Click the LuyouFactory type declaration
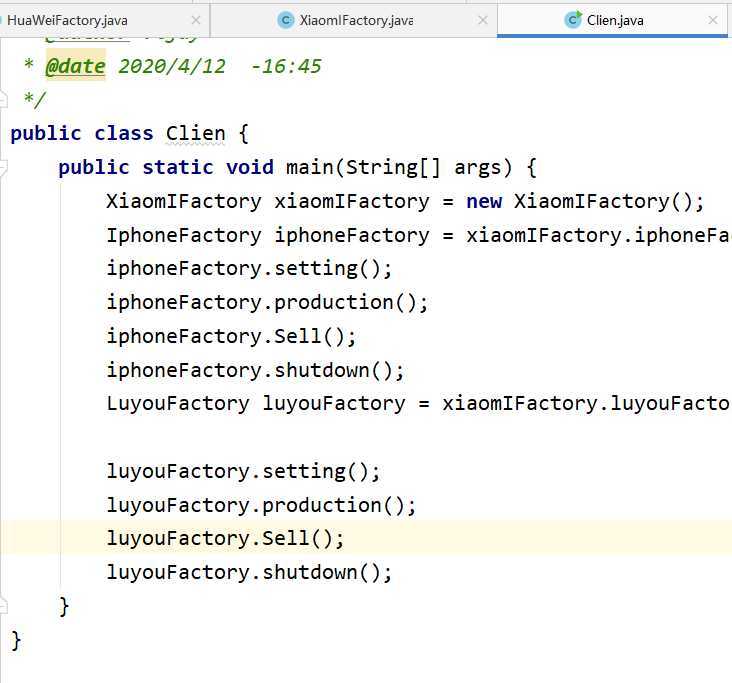The width and height of the screenshot is (732, 683). coord(178,404)
